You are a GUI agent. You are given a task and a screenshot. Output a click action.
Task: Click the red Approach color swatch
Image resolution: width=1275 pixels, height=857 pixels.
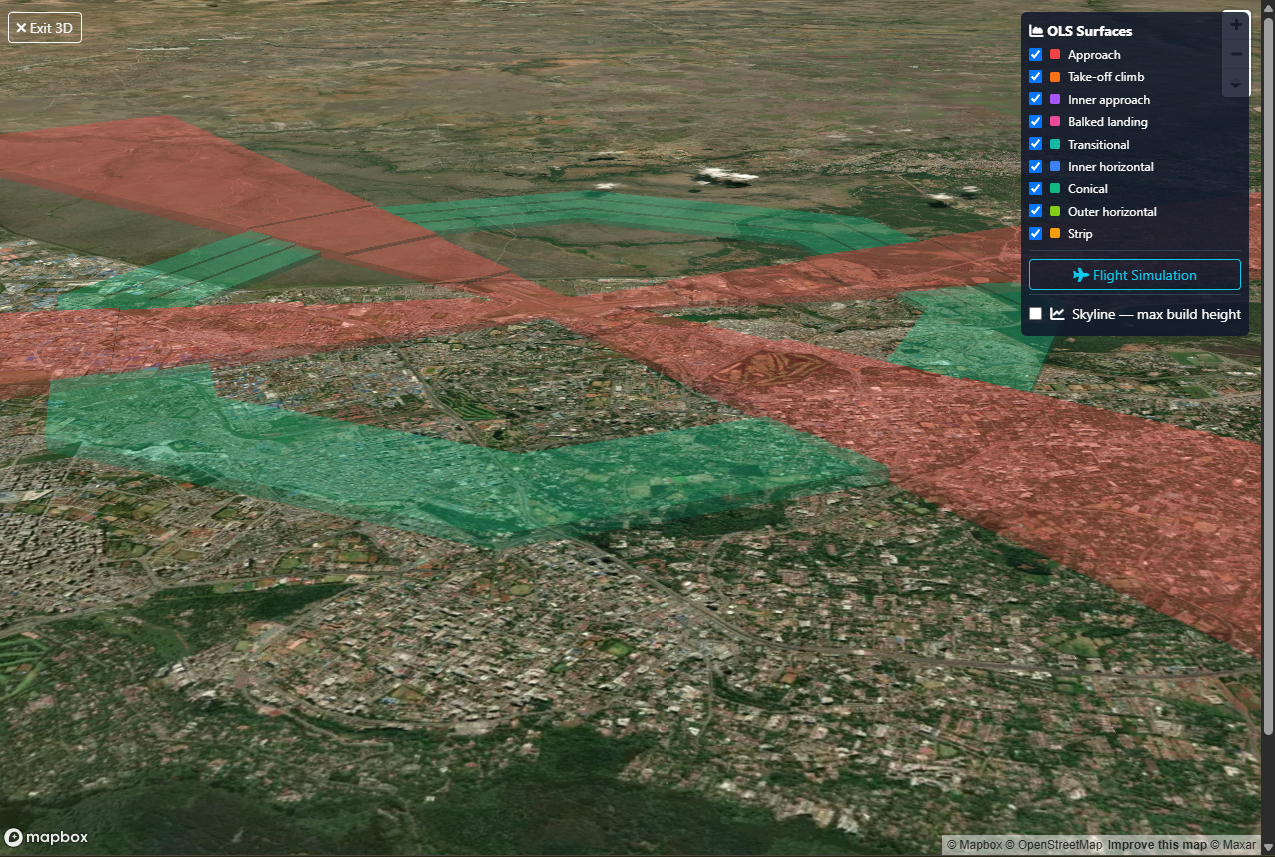pos(1055,55)
